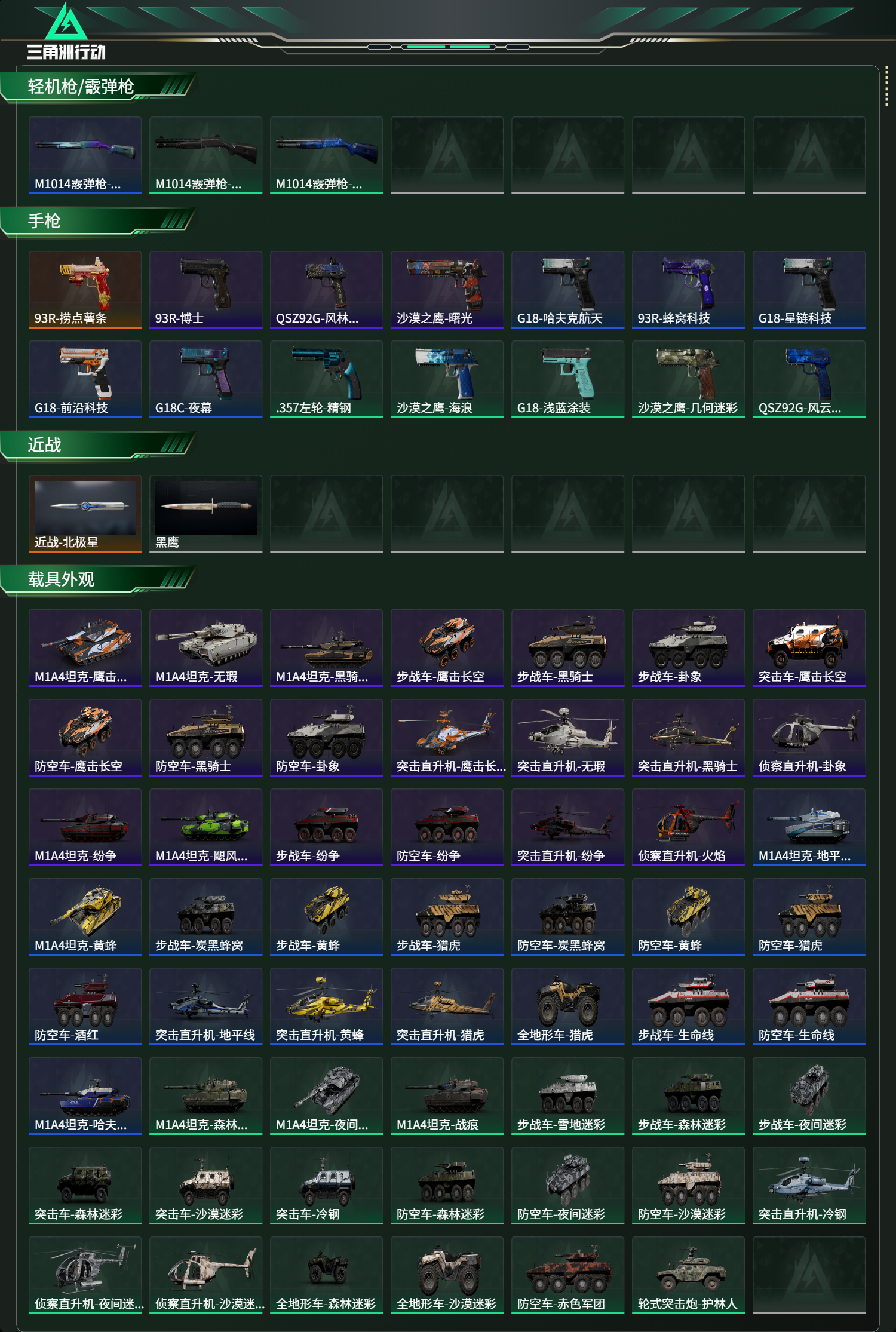Select the 近战-北极星 knife skin
The height and width of the screenshot is (1332, 896).
[x=85, y=514]
